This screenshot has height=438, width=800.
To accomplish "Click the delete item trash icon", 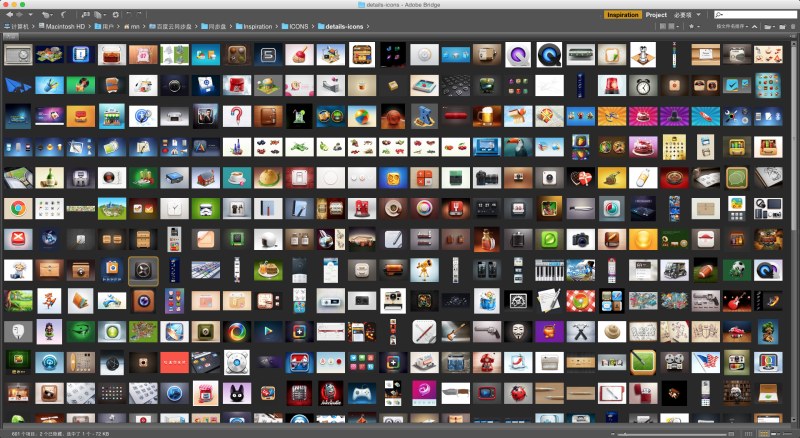I will (793, 27).
